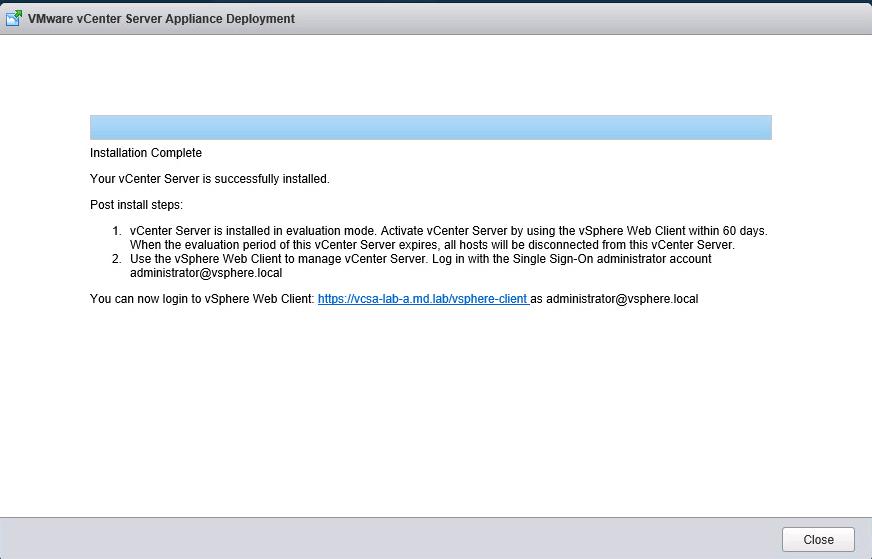Click the list number '2.' of post install steps
The image size is (872, 559).
116,259
